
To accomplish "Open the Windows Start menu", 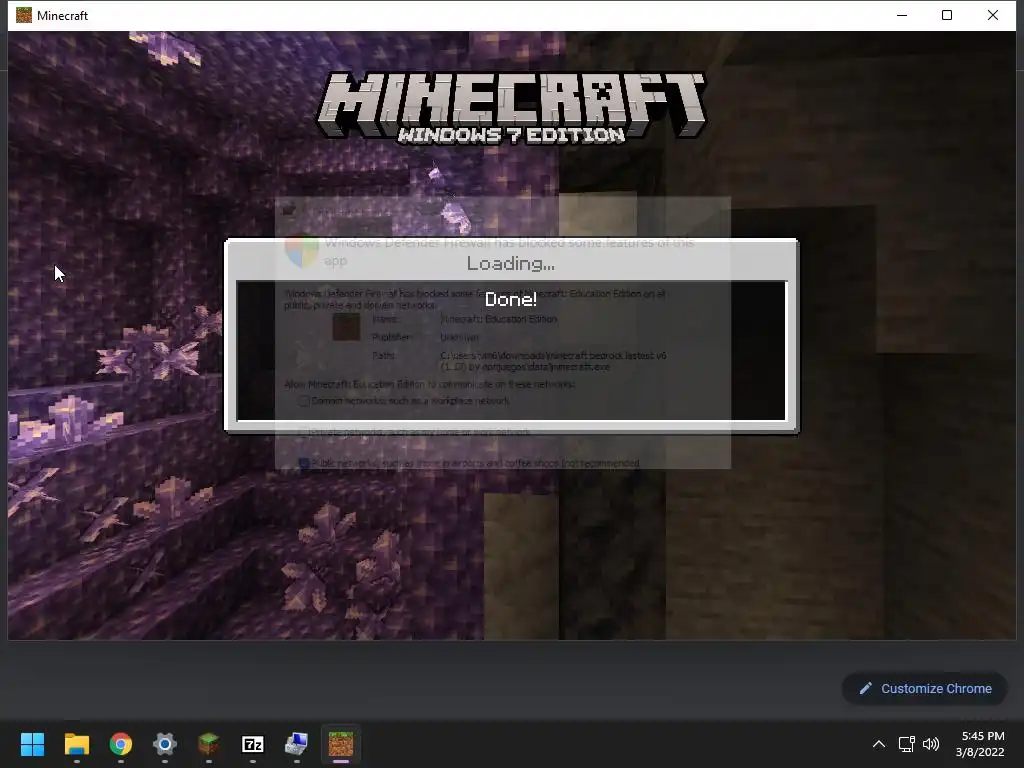I will pyautogui.click(x=32, y=744).
